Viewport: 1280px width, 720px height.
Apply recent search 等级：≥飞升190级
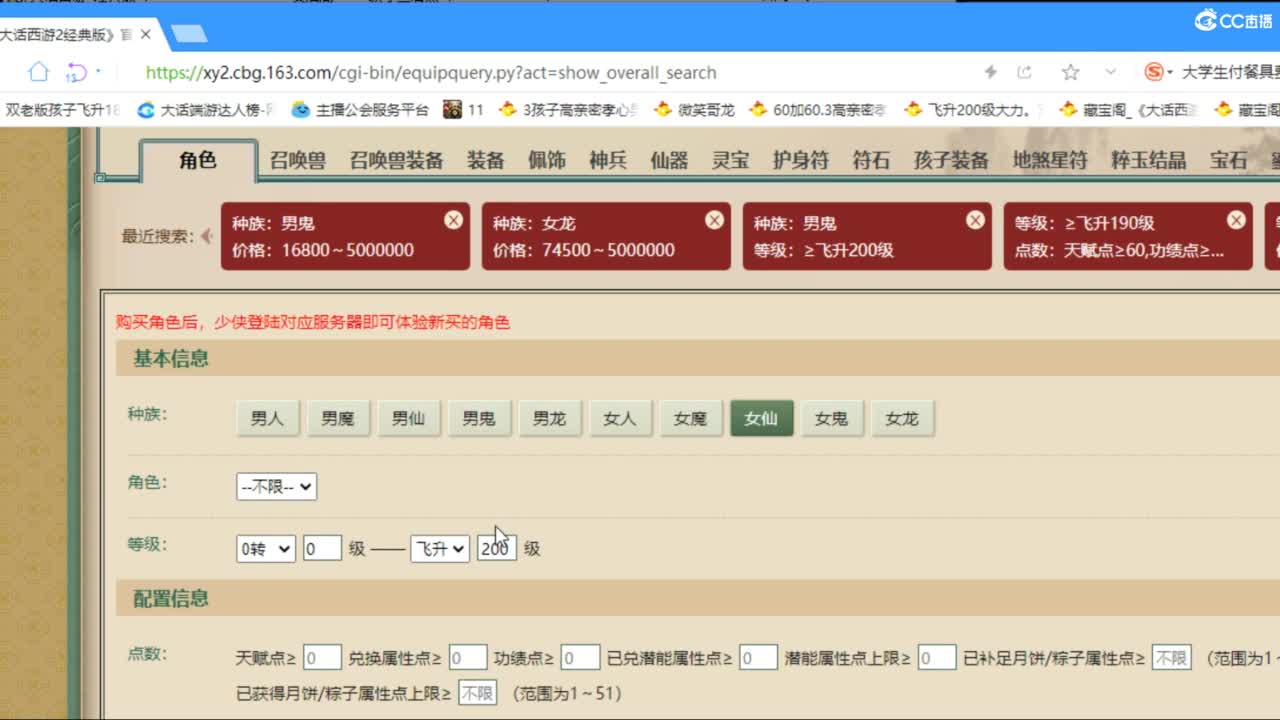[1128, 236]
